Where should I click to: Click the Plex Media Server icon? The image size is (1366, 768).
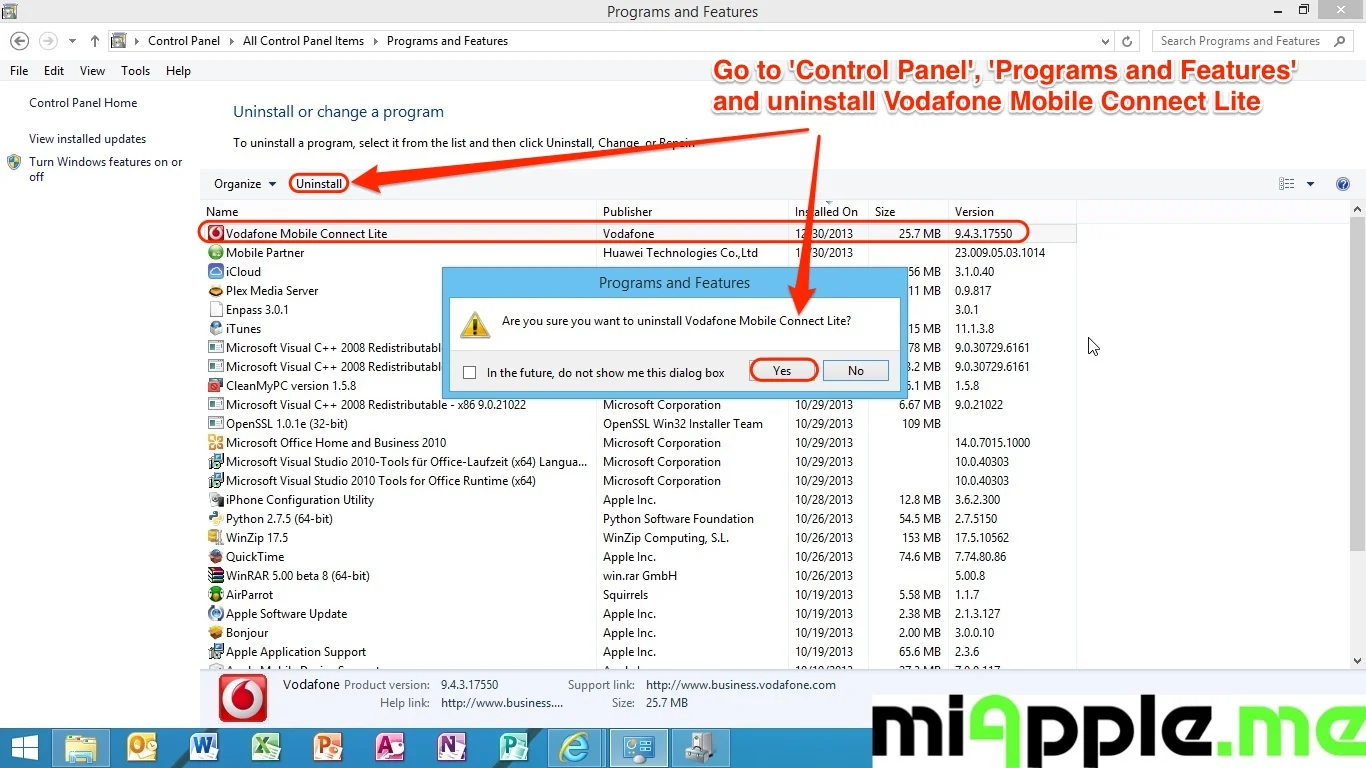tap(215, 291)
